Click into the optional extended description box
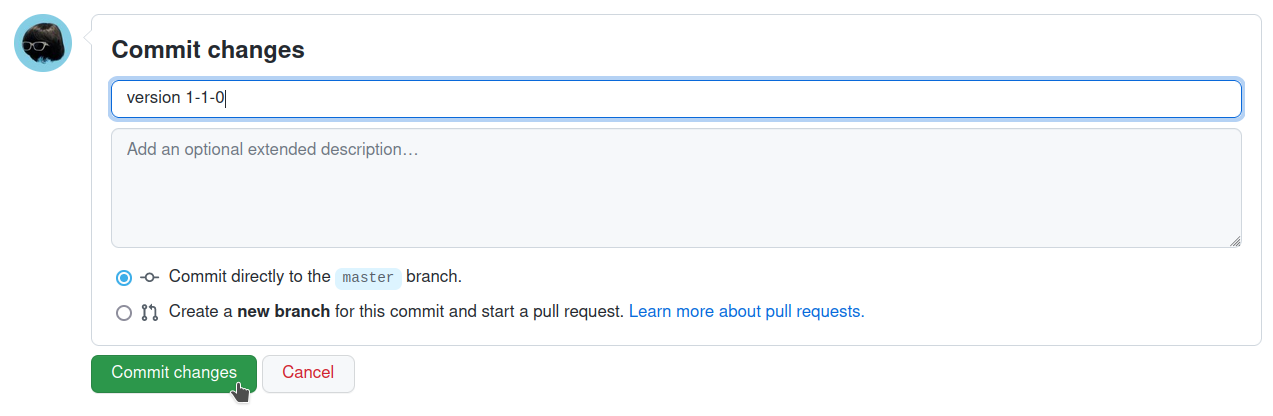 pyautogui.click(x=676, y=200)
